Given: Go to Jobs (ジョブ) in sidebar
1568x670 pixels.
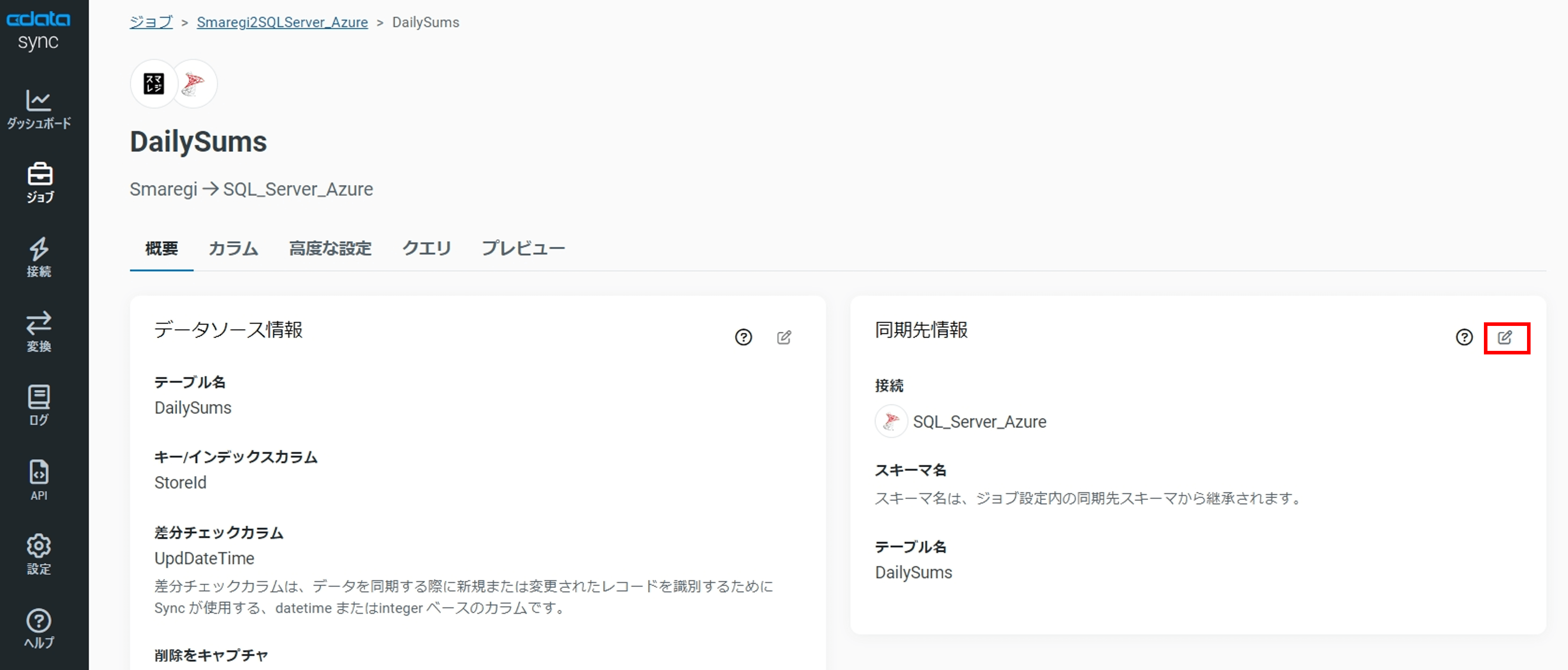Looking at the screenshot, I should (x=40, y=183).
